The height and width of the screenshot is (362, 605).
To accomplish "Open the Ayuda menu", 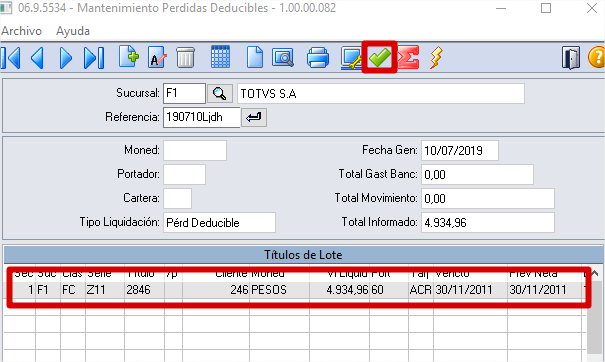I will [73, 31].
